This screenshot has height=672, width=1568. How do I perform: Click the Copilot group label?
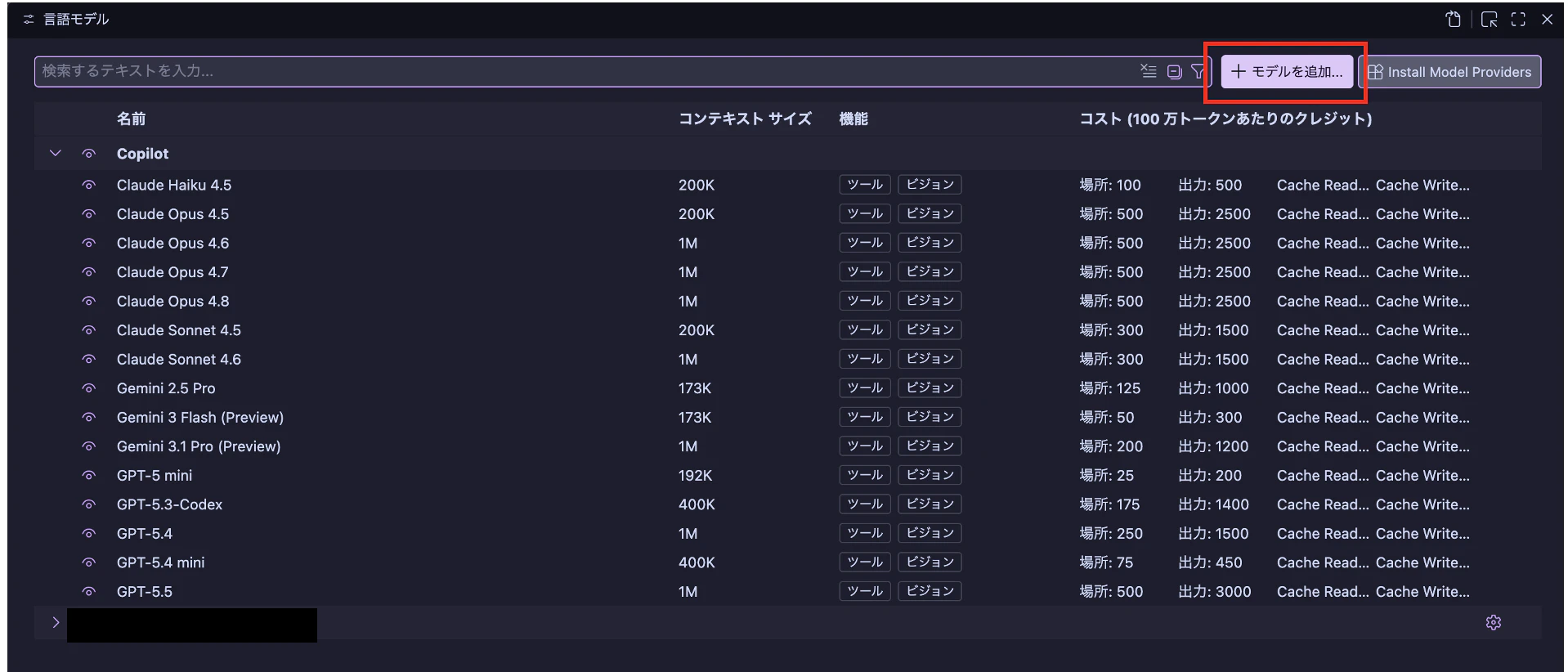(x=142, y=154)
